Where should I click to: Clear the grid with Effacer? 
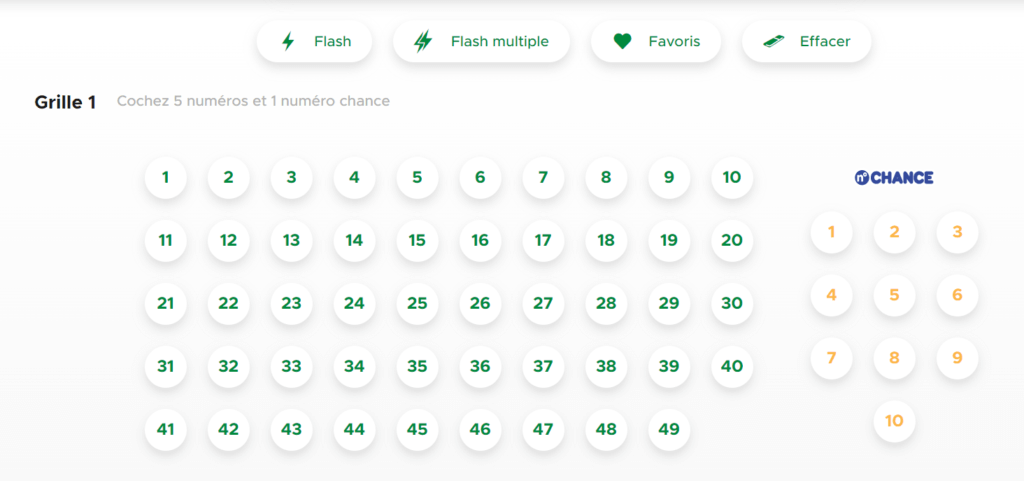click(807, 42)
